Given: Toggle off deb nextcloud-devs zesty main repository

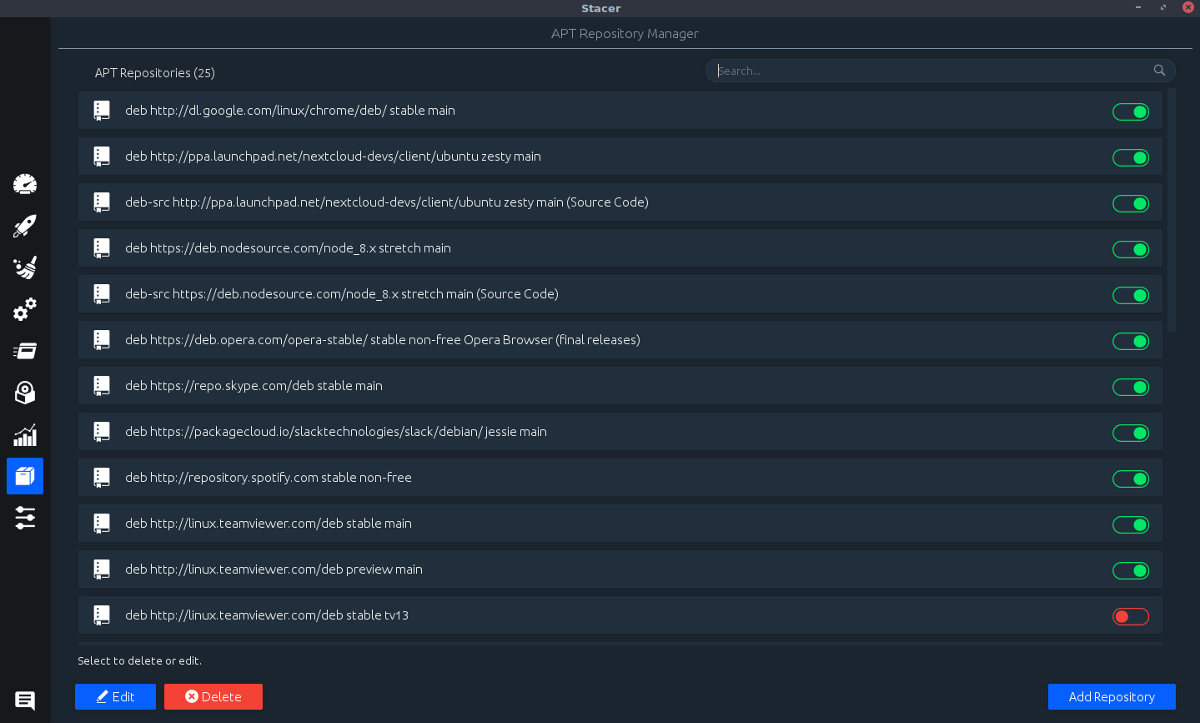Looking at the screenshot, I should pos(1130,157).
